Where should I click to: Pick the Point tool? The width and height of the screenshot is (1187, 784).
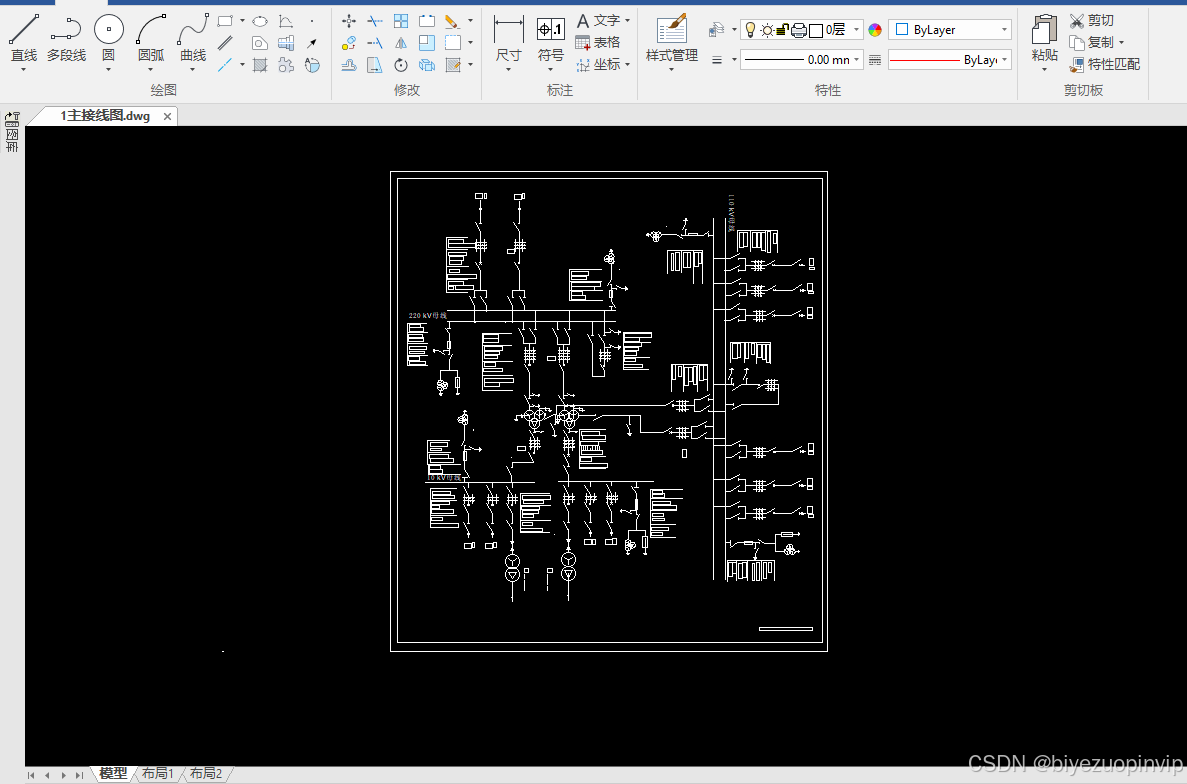coord(312,21)
